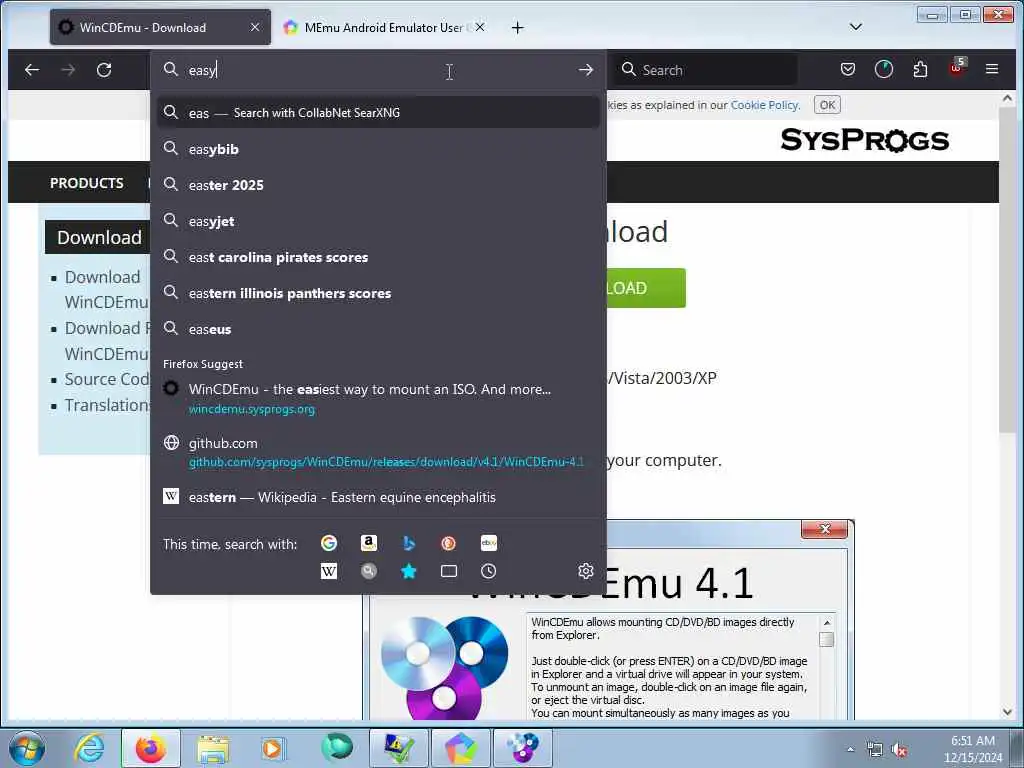The width and height of the screenshot is (1024, 768).
Task: Close the MEmu Android Emulator tab
Action: click(x=480, y=27)
